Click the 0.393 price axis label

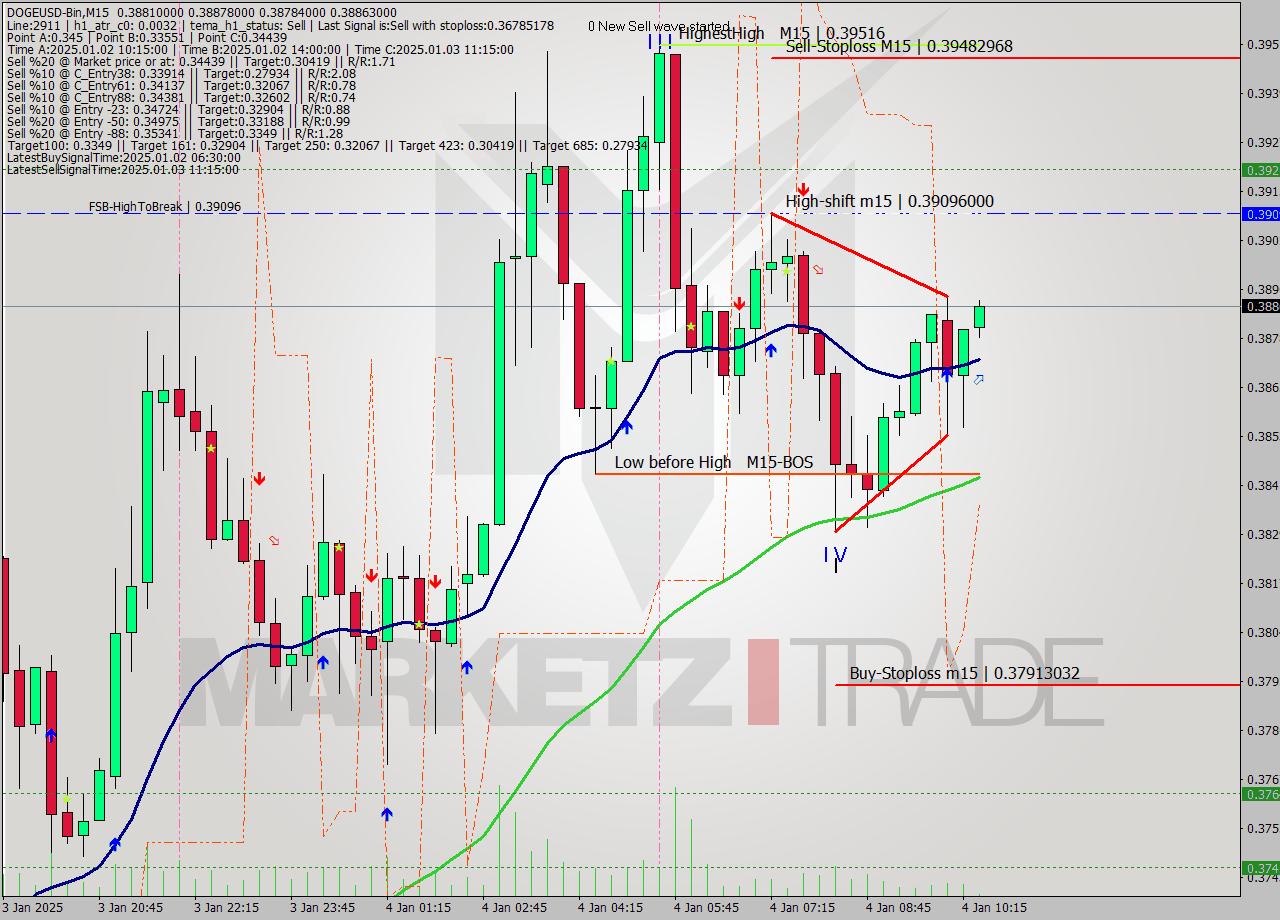(x=1262, y=94)
